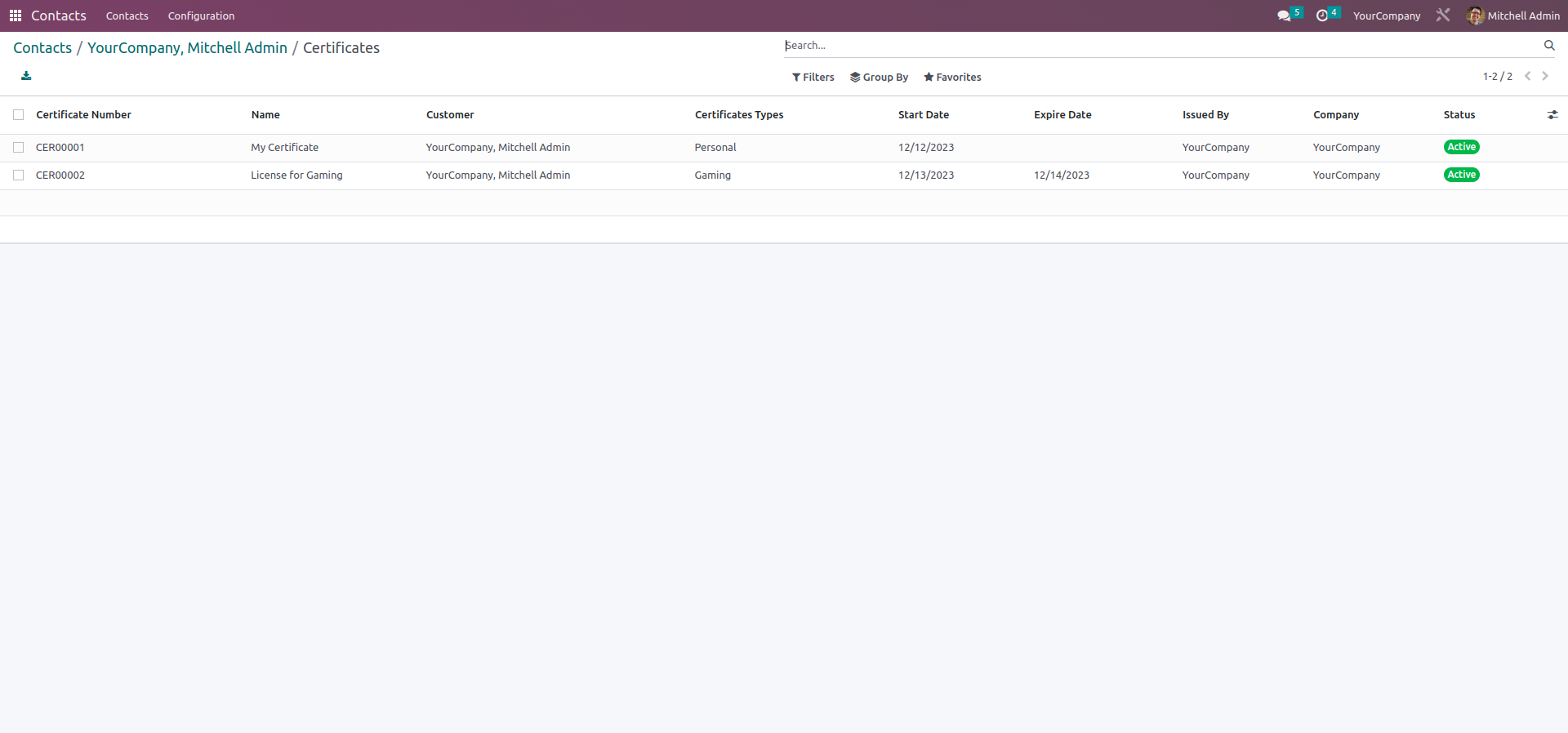Click customer cell in CER00001 row

click(498, 148)
